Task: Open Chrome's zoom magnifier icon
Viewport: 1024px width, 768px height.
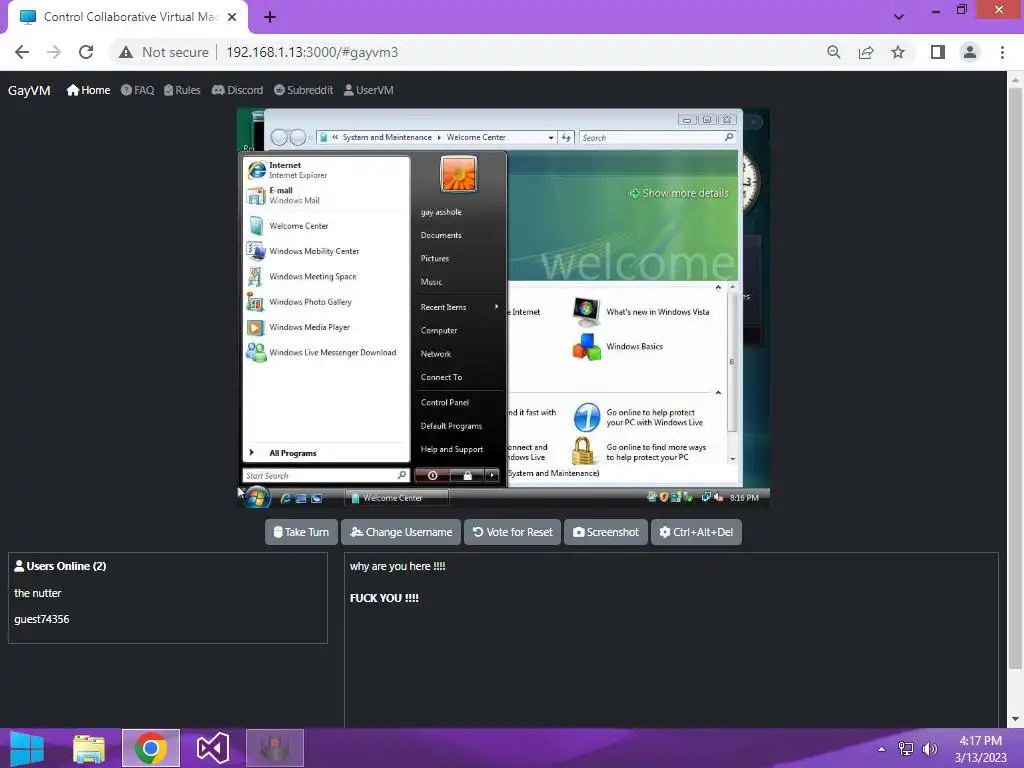Action: [x=834, y=52]
